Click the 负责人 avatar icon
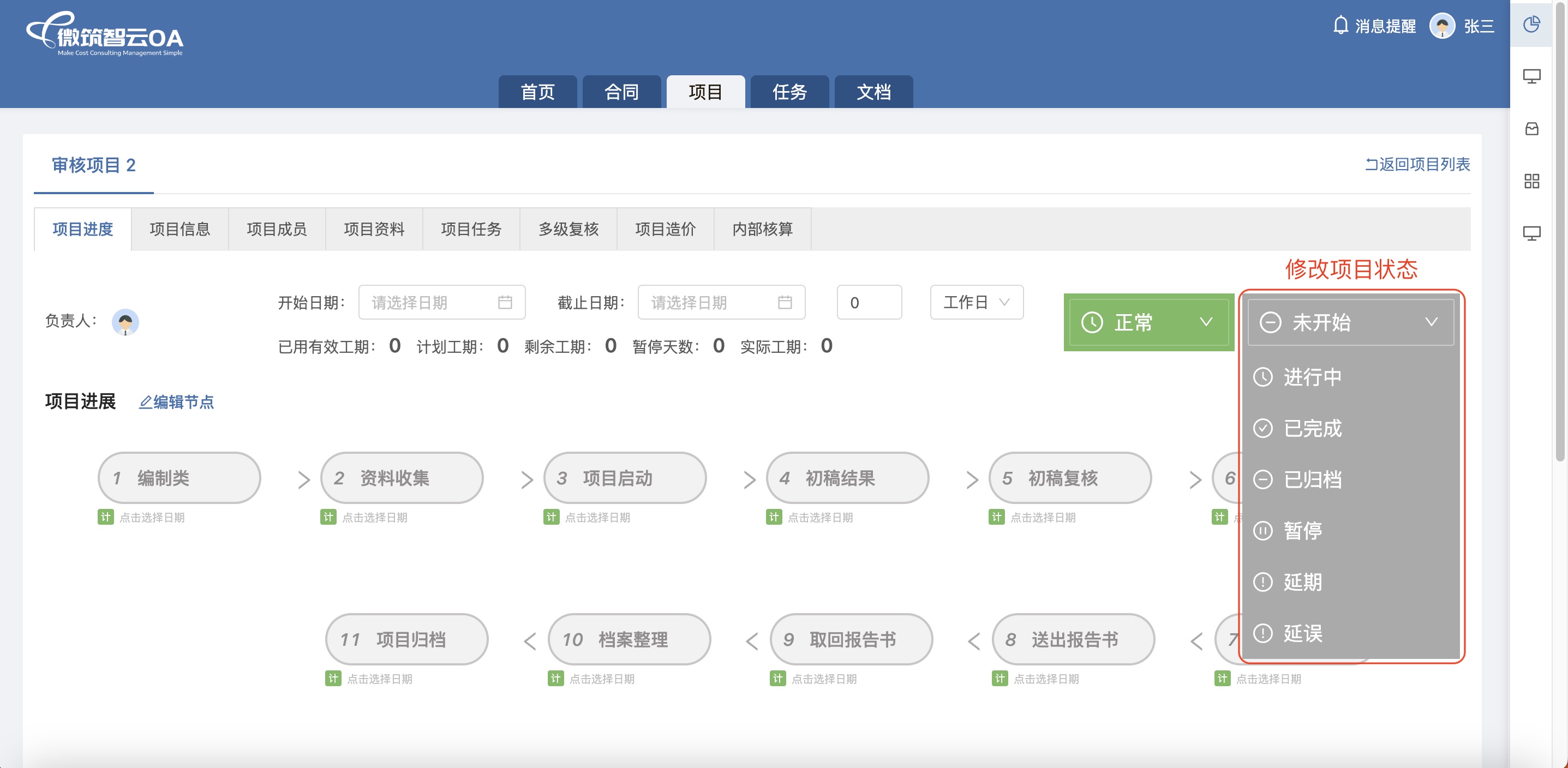This screenshot has width=1568, height=768. click(125, 322)
